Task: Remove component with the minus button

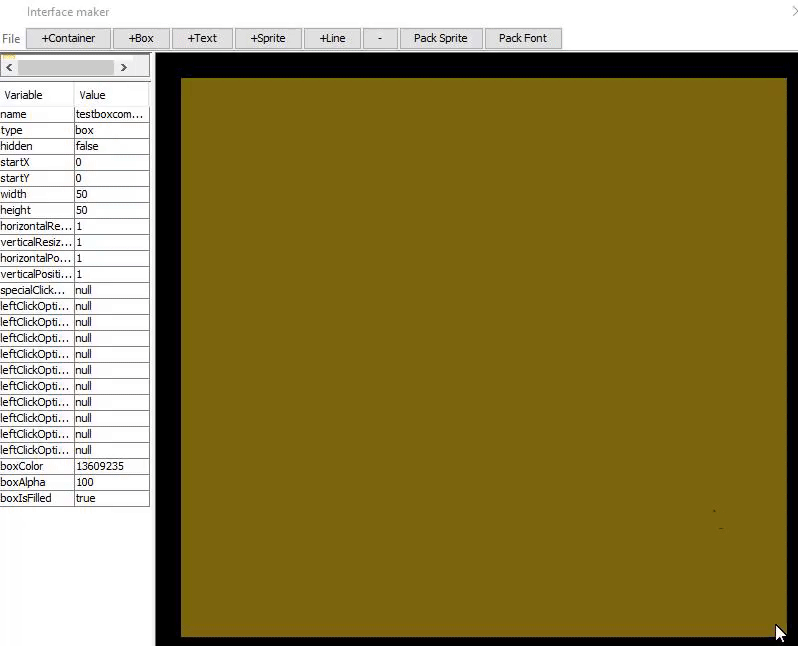Action: (380, 39)
